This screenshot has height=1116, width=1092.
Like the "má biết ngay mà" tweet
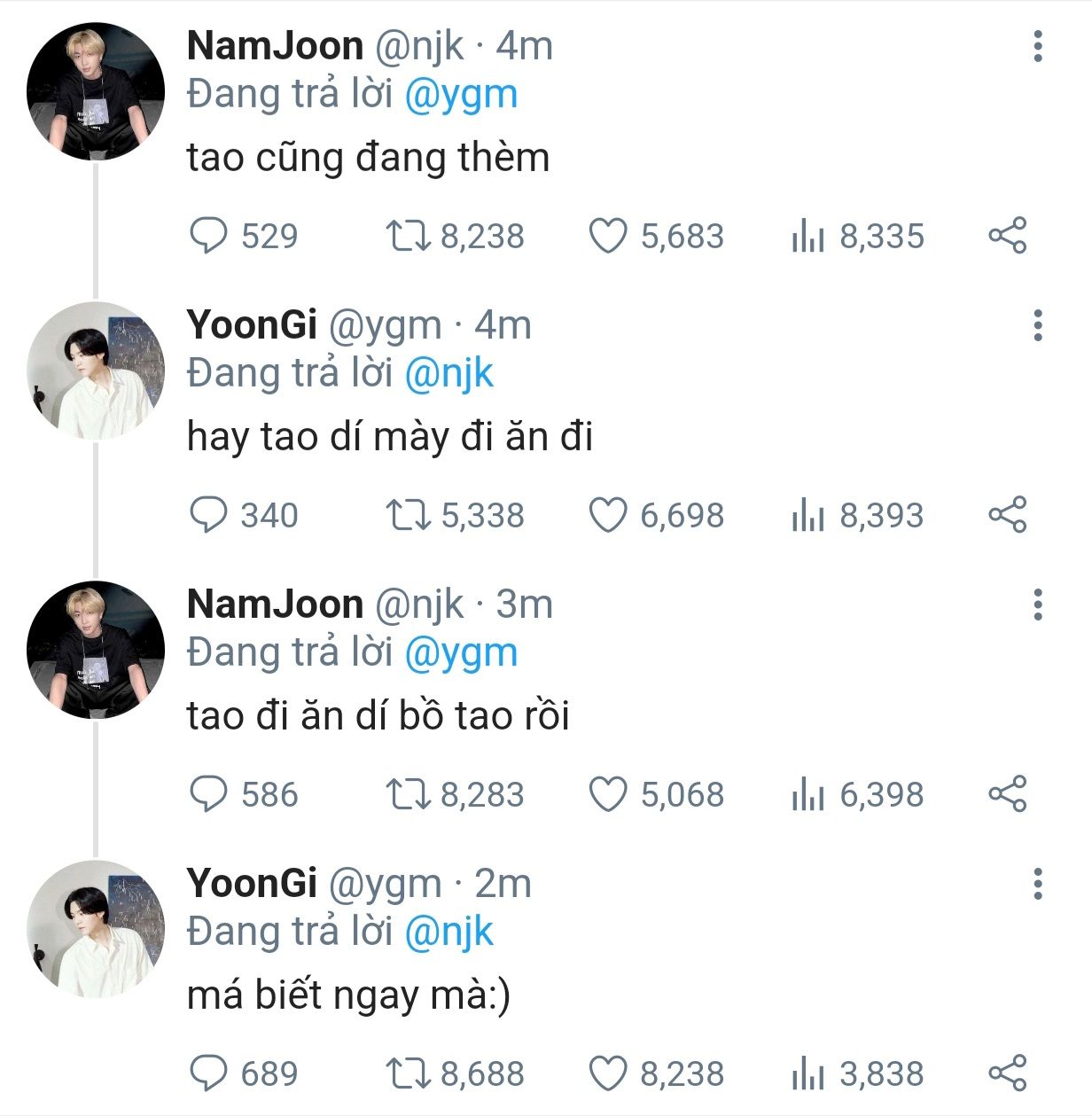pos(608,1073)
